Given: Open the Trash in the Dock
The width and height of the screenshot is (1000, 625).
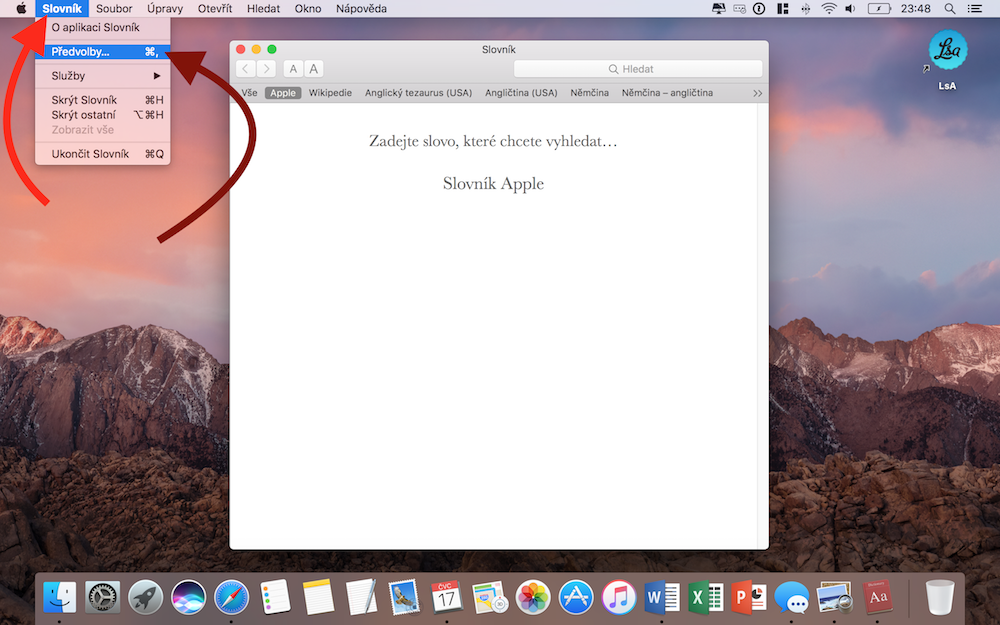Looking at the screenshot, I should [x=940, y=598].
